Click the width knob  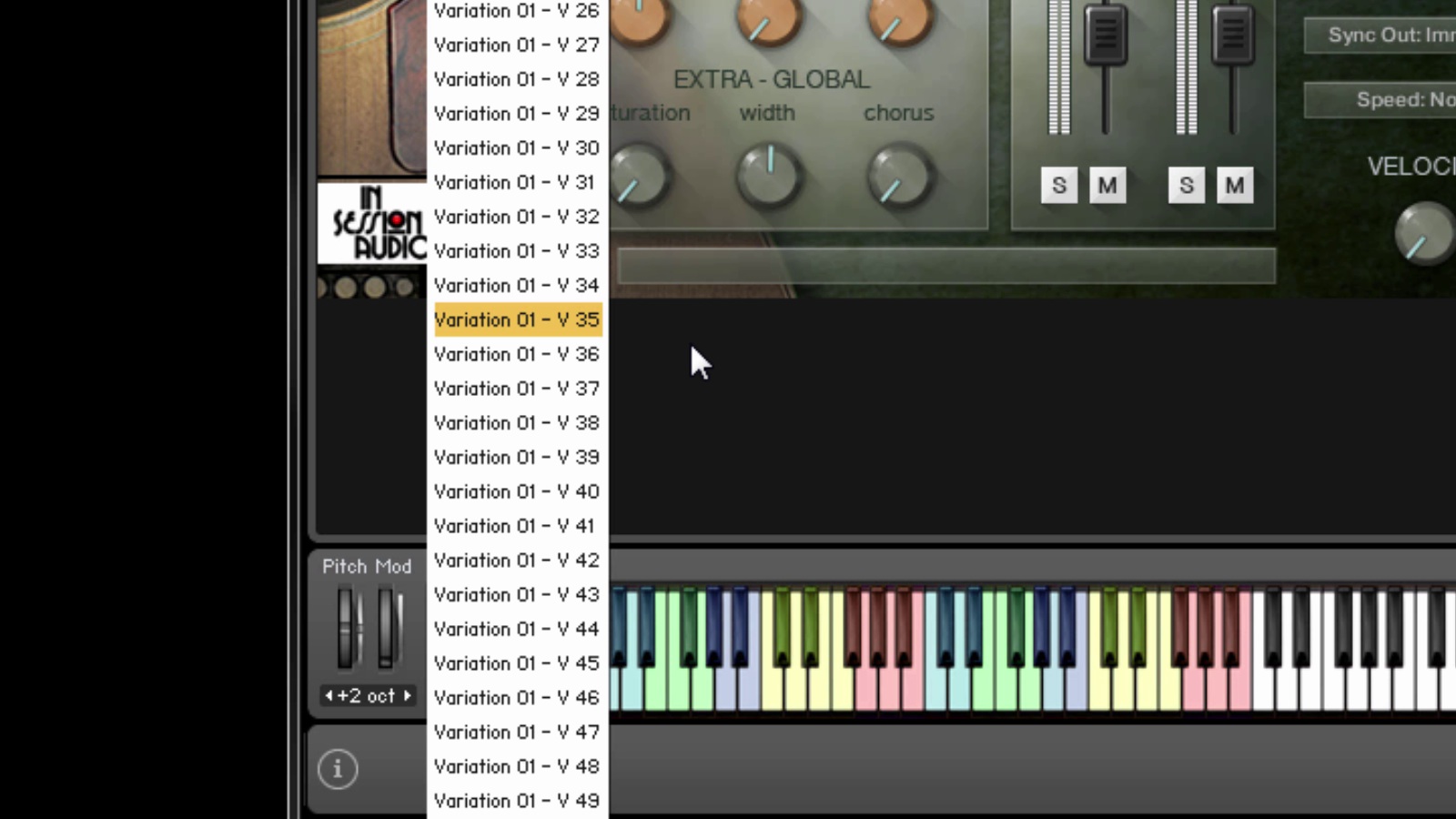(770, 177)
